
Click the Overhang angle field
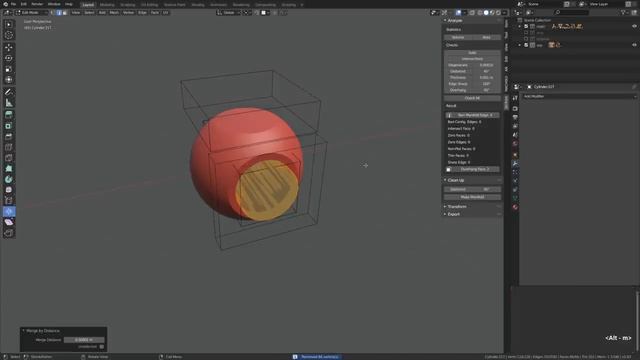pyautogui.click(x=472, y=90)
